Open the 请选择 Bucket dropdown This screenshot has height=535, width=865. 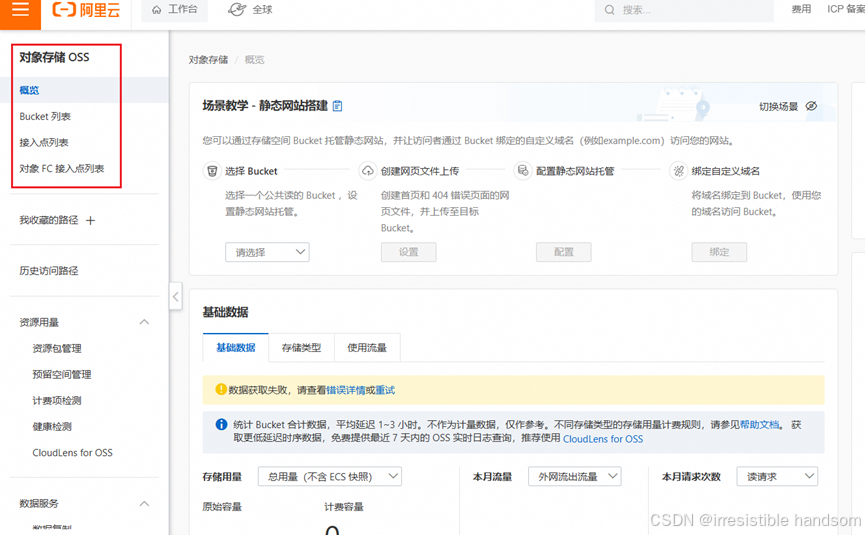click(x=267, y=252)
